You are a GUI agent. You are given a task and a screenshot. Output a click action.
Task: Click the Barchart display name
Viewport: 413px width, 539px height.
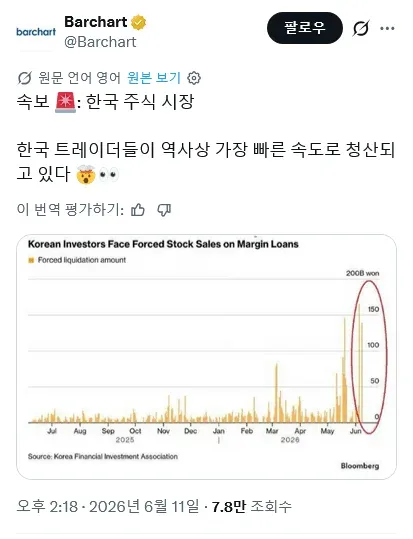pyautogui.click(x=96, y=22)
